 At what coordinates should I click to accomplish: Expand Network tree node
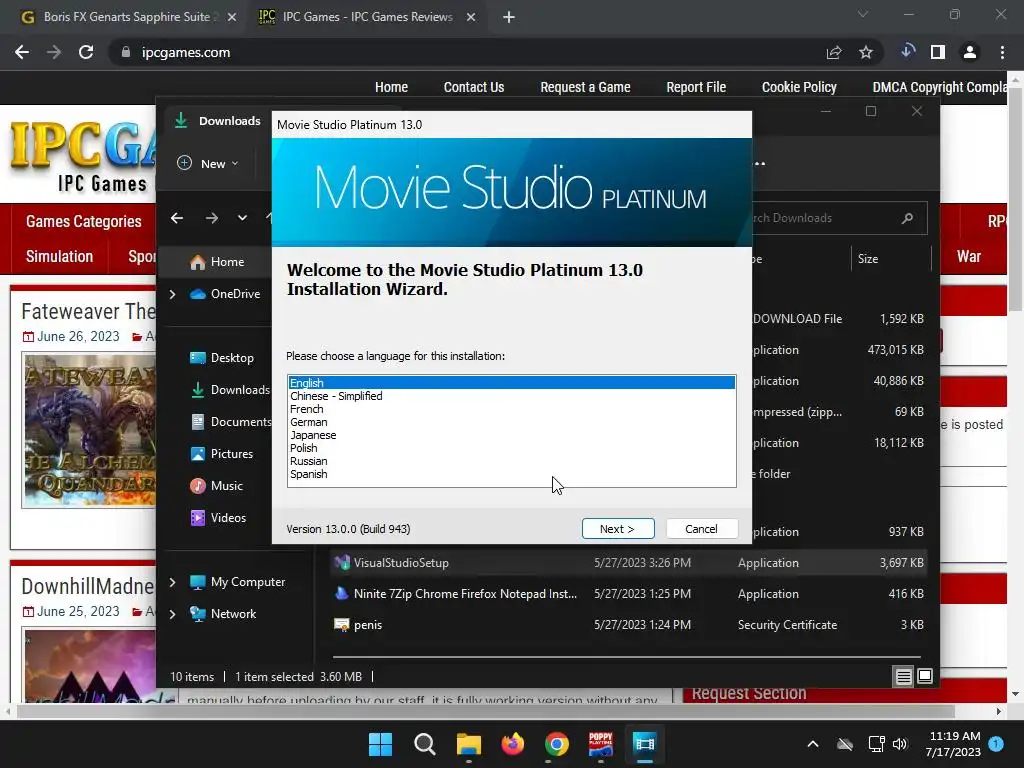[x=172, y=614]
